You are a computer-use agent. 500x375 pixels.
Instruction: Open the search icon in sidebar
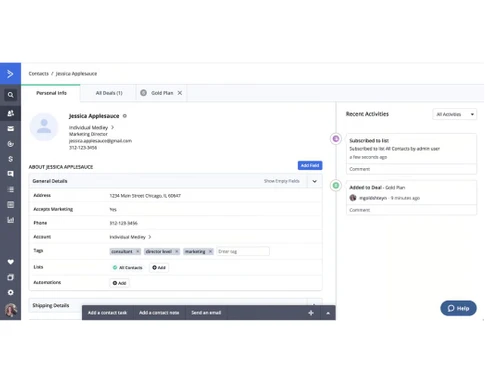pyautogui.click(x=10, y=95)
